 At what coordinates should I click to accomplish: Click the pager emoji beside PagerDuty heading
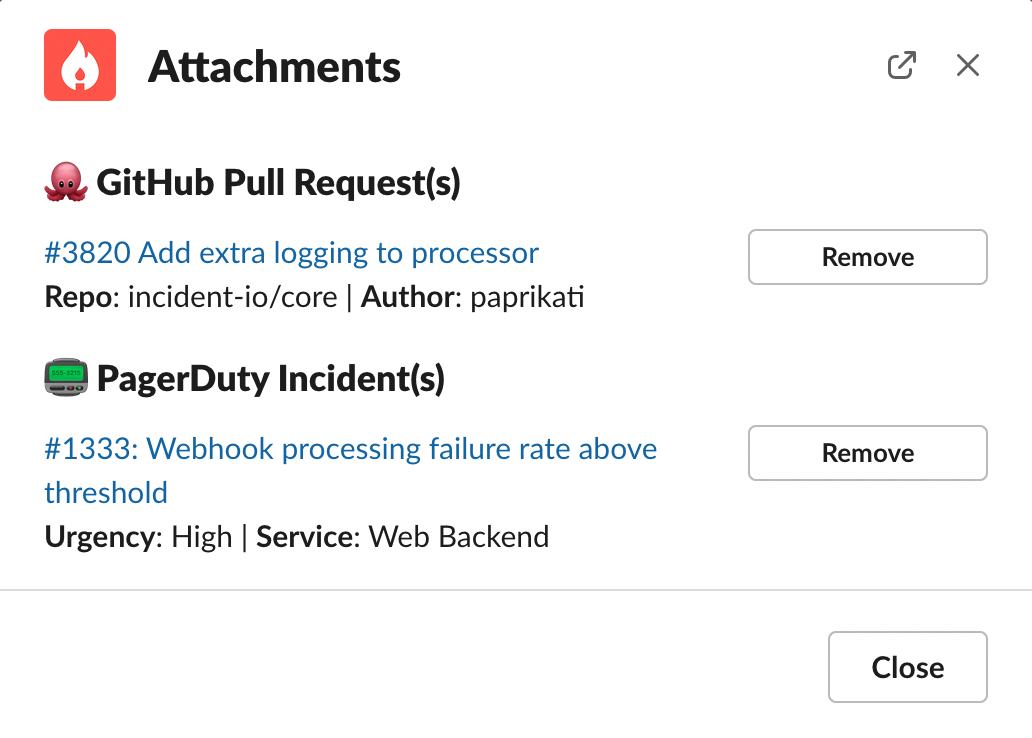pos(66,377)
